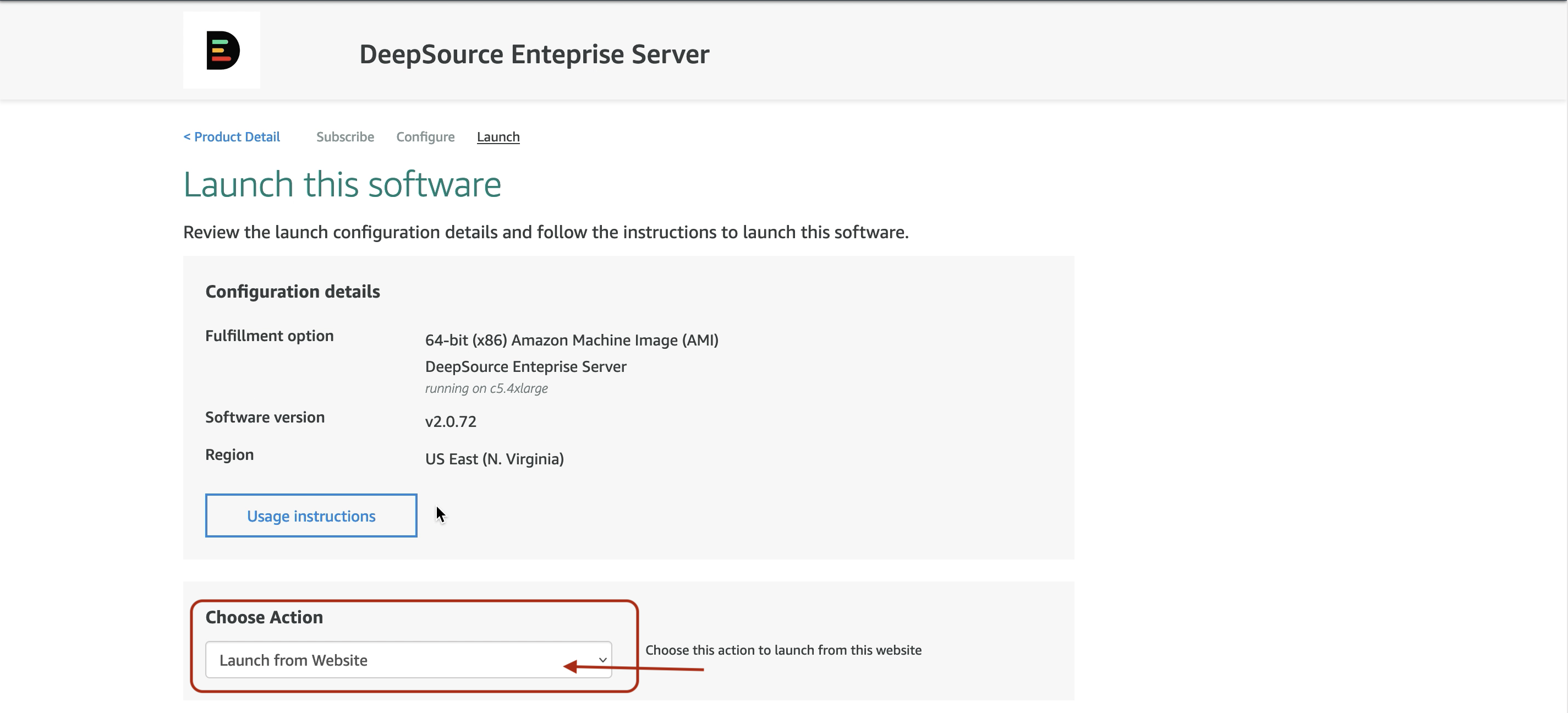Click the Software version label

click(x=265, y=418)
